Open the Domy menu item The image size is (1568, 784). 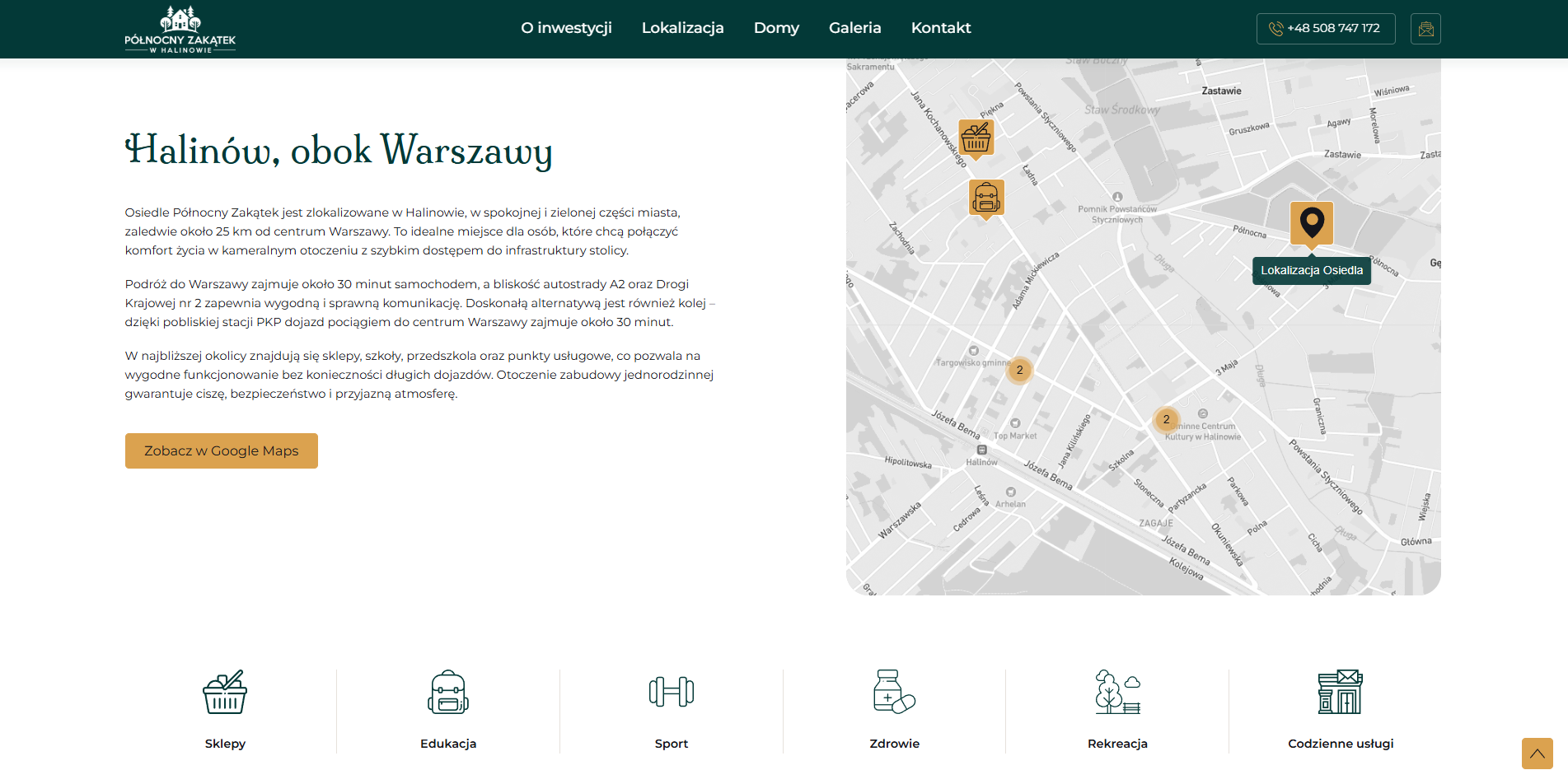tap(776, 28)
